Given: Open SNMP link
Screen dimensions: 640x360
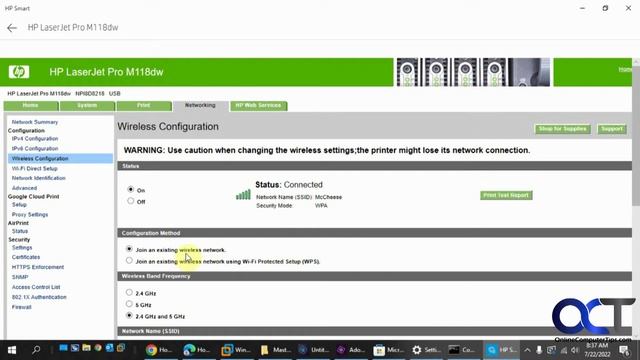Looking at the screenshot, I should [20, 277].
